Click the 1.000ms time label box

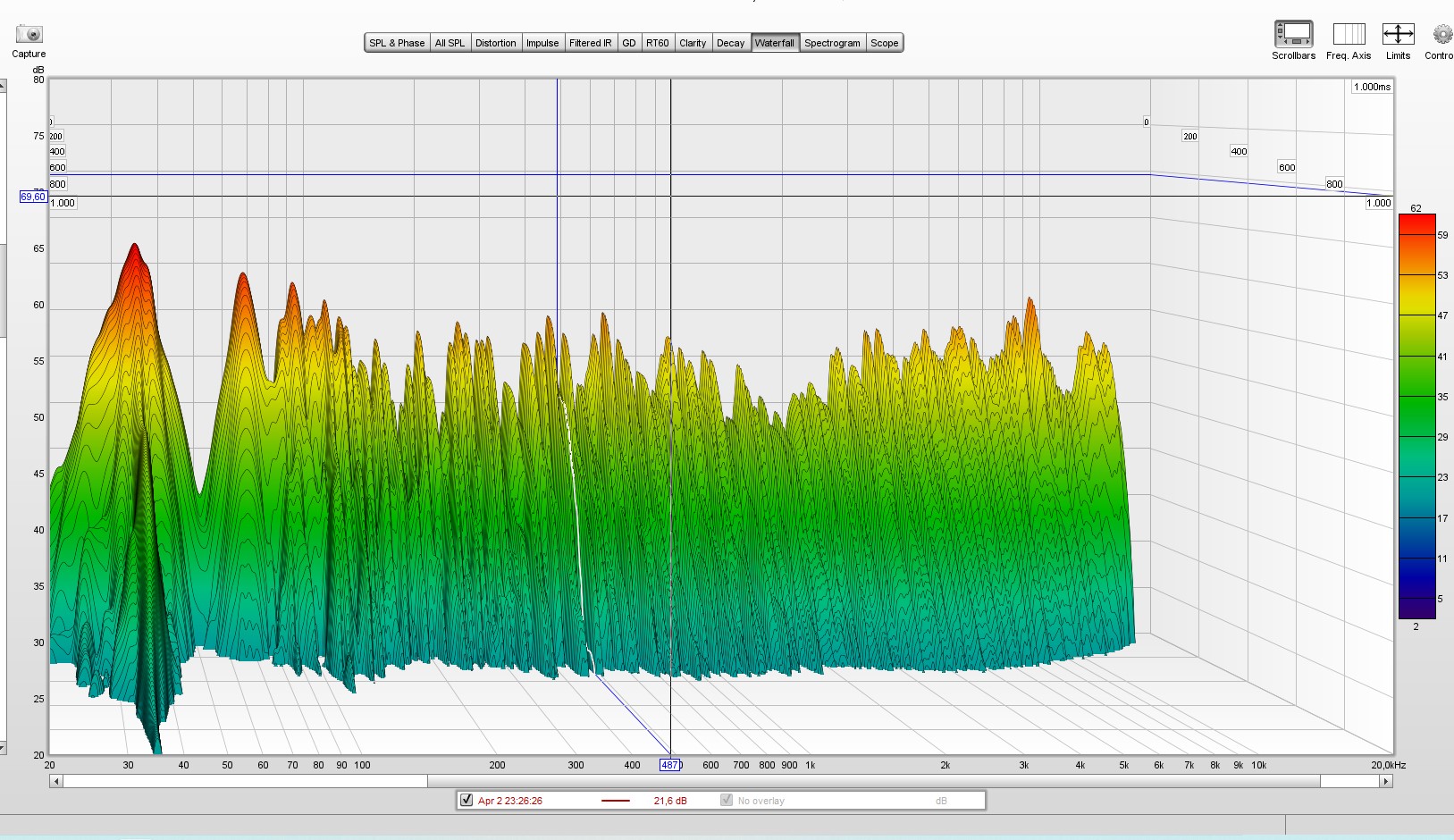1372,87
